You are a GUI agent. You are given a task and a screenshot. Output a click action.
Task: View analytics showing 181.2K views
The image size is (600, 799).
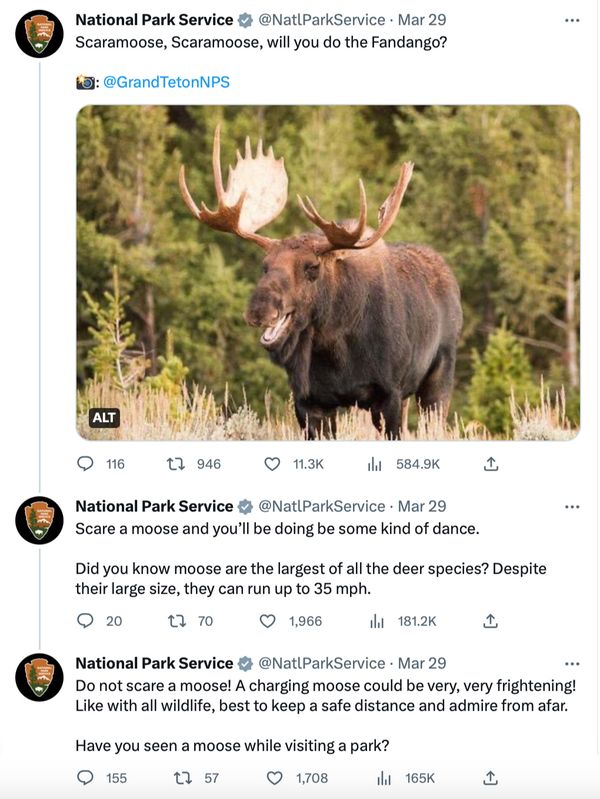point(377,621)
